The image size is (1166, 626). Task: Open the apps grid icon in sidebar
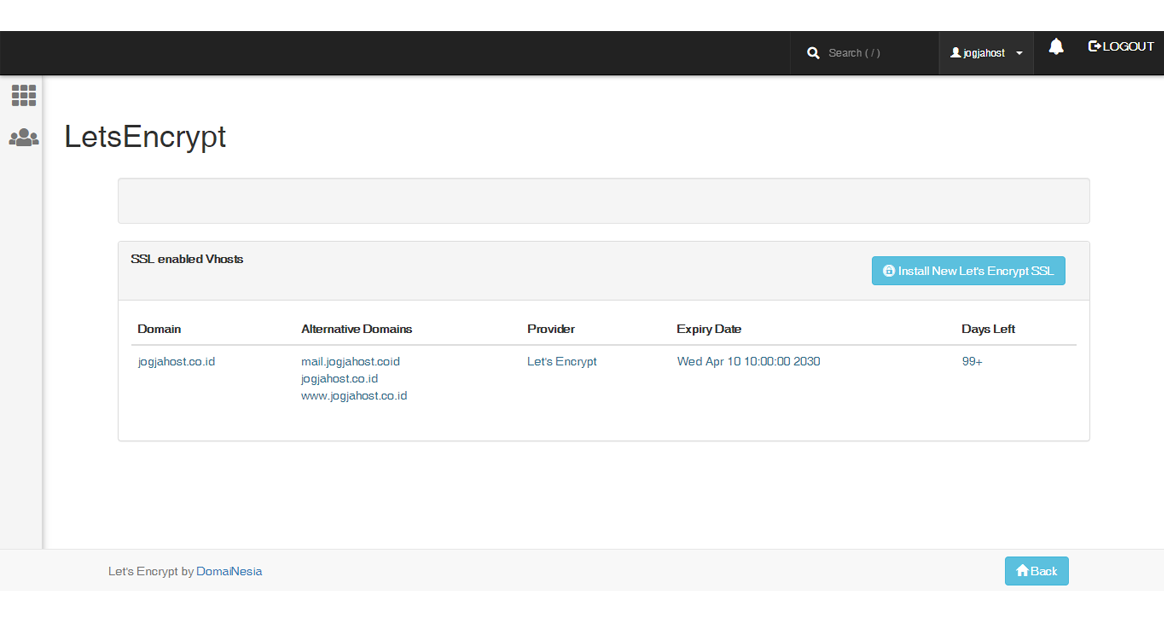click(24, 96)
